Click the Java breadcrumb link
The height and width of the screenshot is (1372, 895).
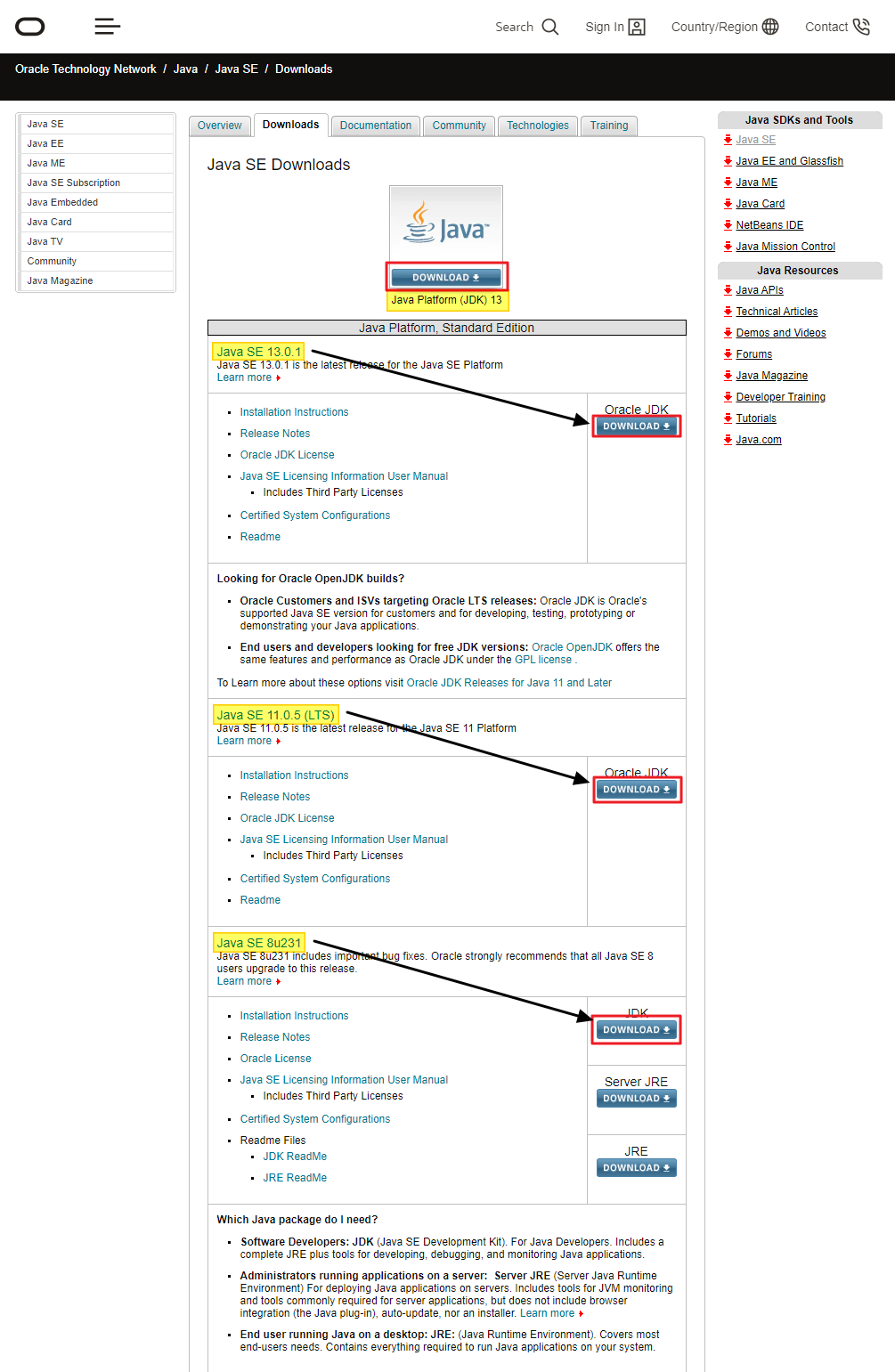185,69
